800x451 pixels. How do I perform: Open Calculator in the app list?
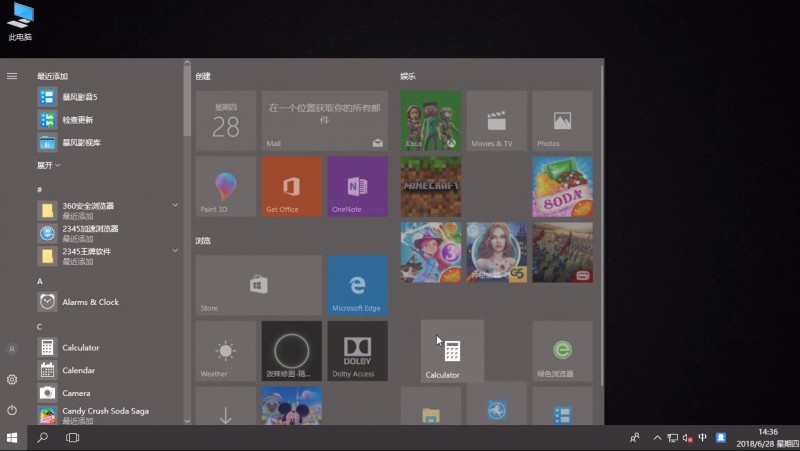tap(108, 347)
